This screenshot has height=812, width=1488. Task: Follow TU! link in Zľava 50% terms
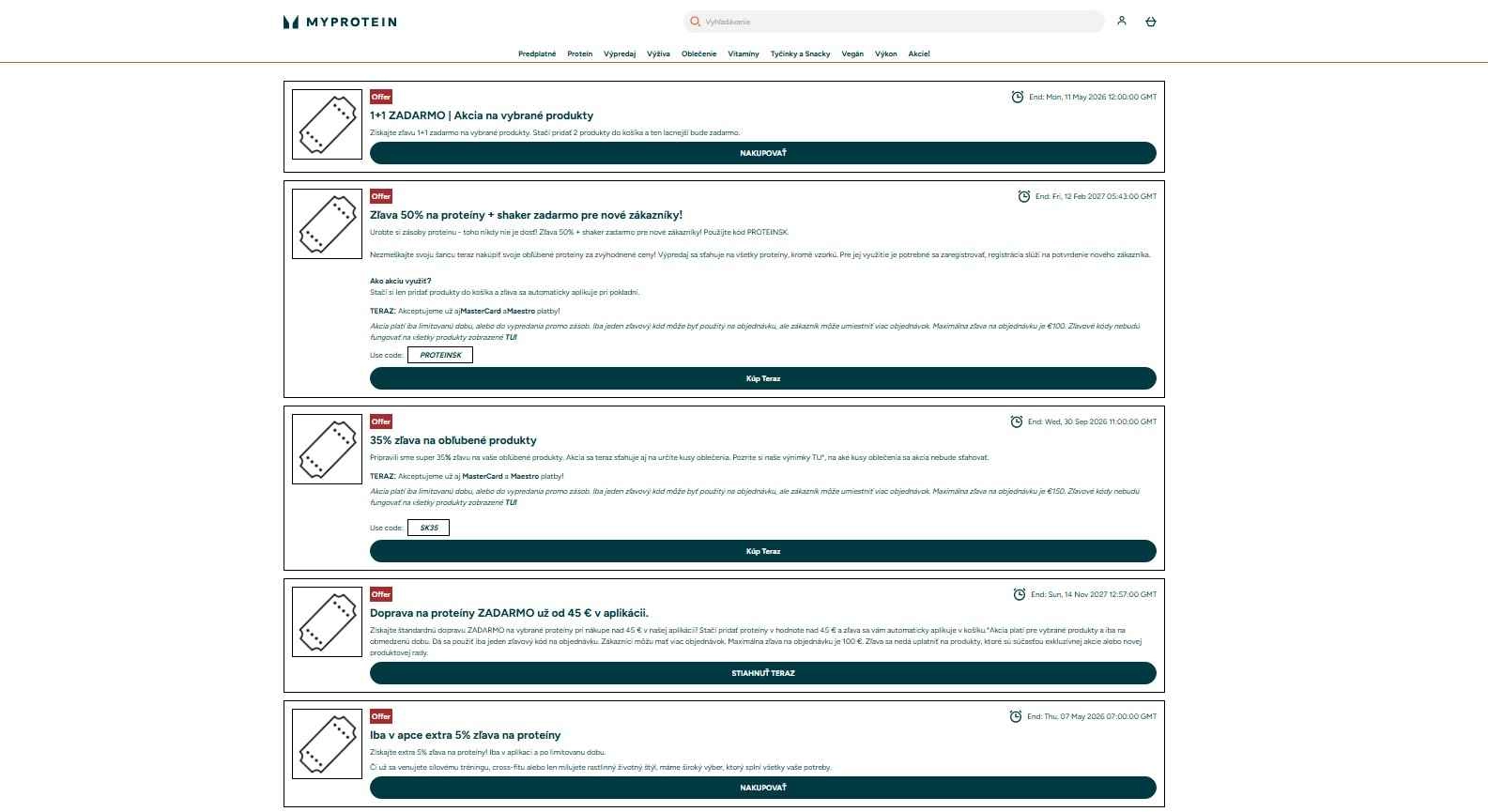[x=511, y=337]
